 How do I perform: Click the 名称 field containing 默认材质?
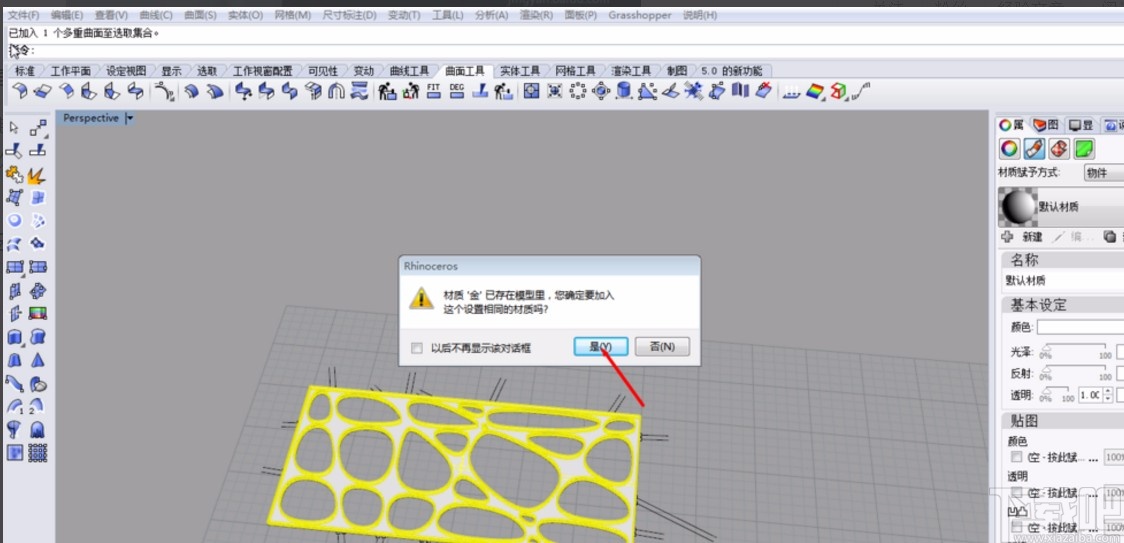coord(1063,280)
